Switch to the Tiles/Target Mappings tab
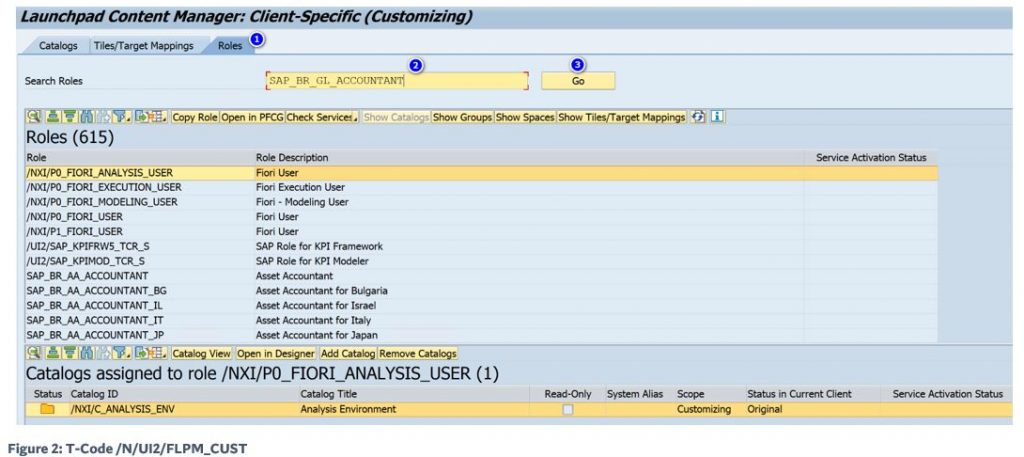The image size is (1024, 457). click(x=143, y=46)
